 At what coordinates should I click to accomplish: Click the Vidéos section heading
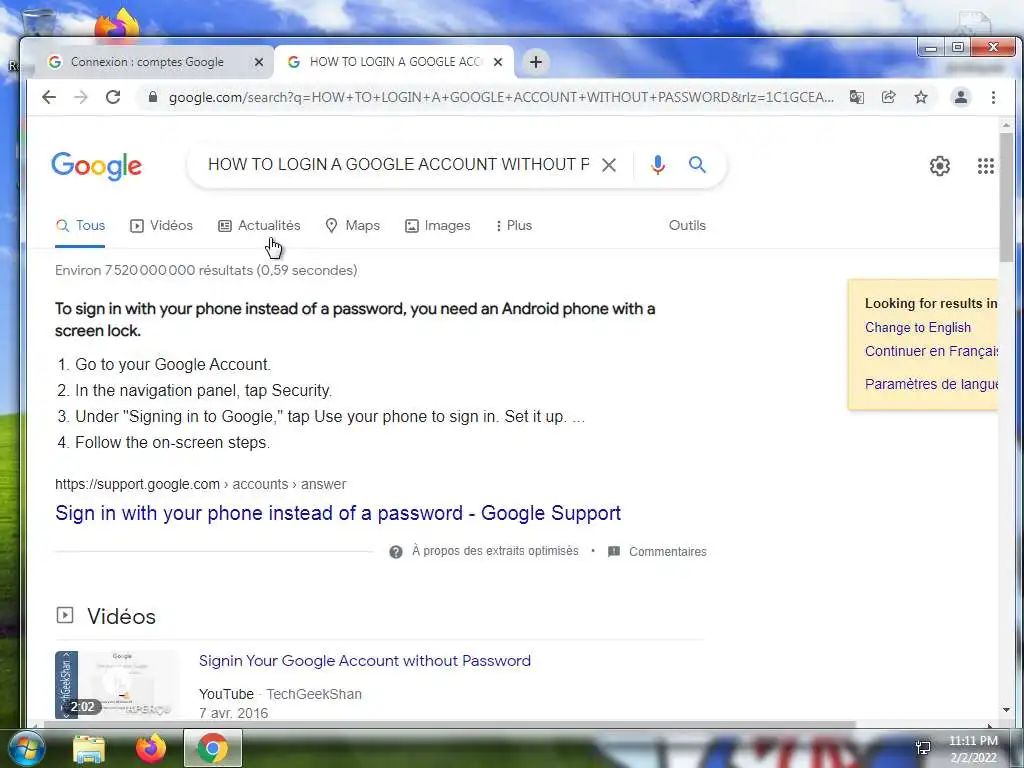click(x=121, y=616)
